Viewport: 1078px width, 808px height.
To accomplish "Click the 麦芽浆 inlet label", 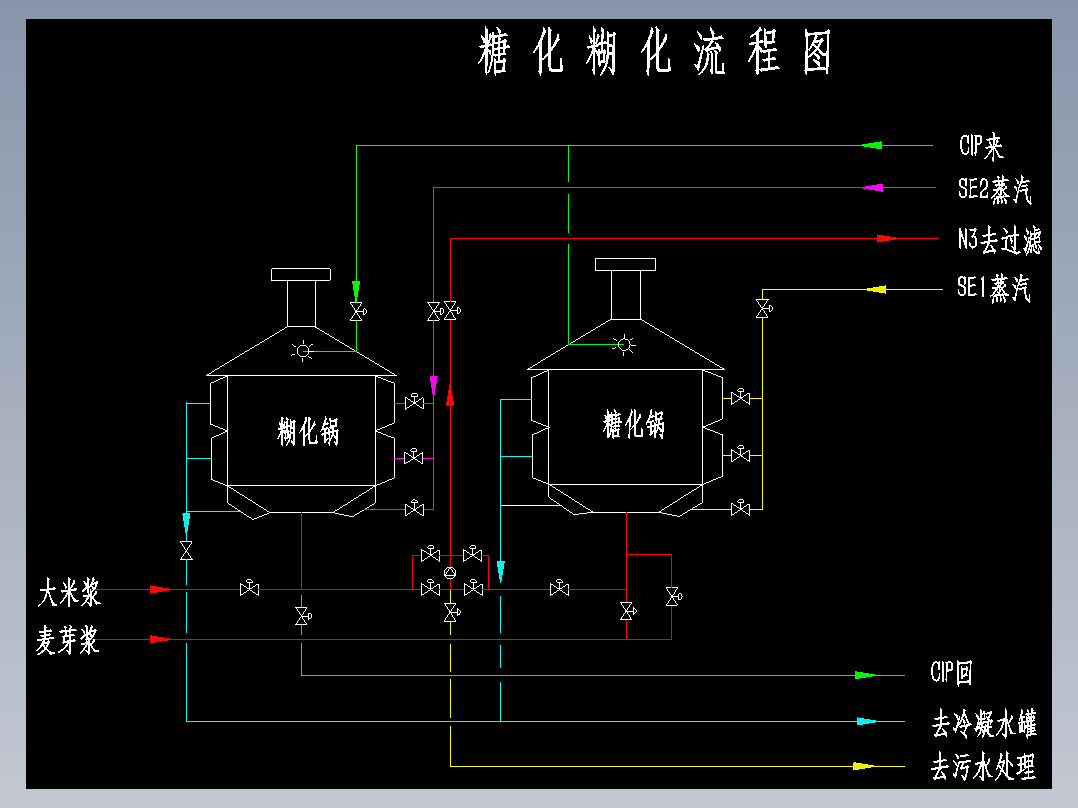I will 67,640.
